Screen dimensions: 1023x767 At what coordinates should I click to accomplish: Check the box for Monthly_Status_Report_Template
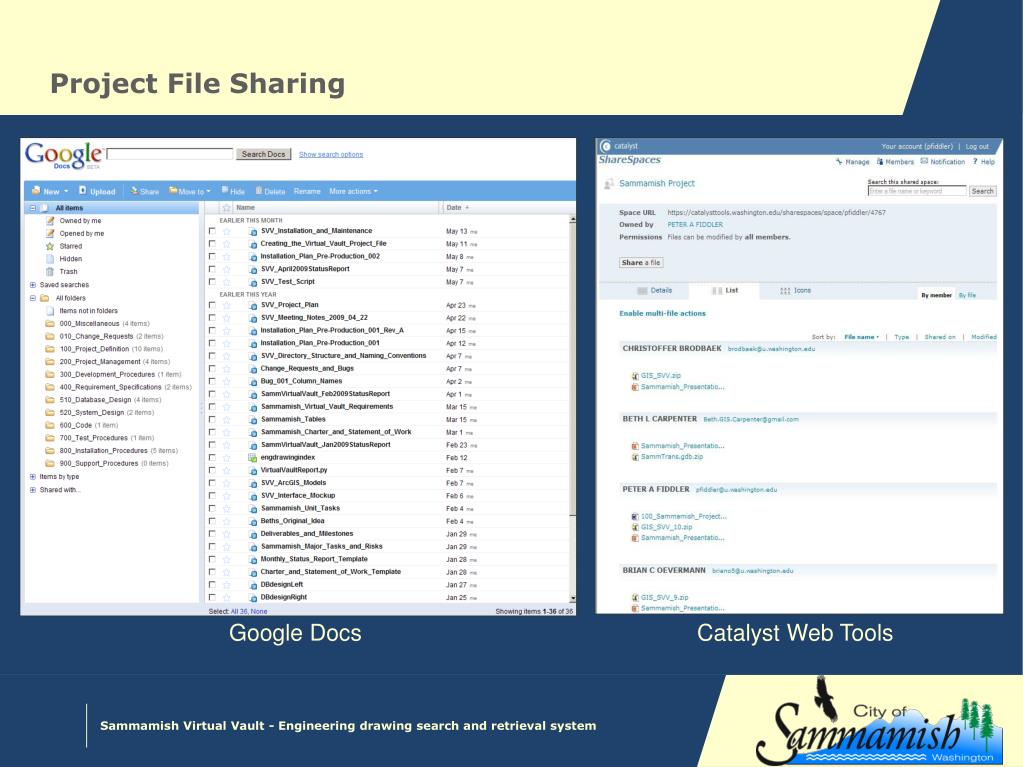coord(212,559)
